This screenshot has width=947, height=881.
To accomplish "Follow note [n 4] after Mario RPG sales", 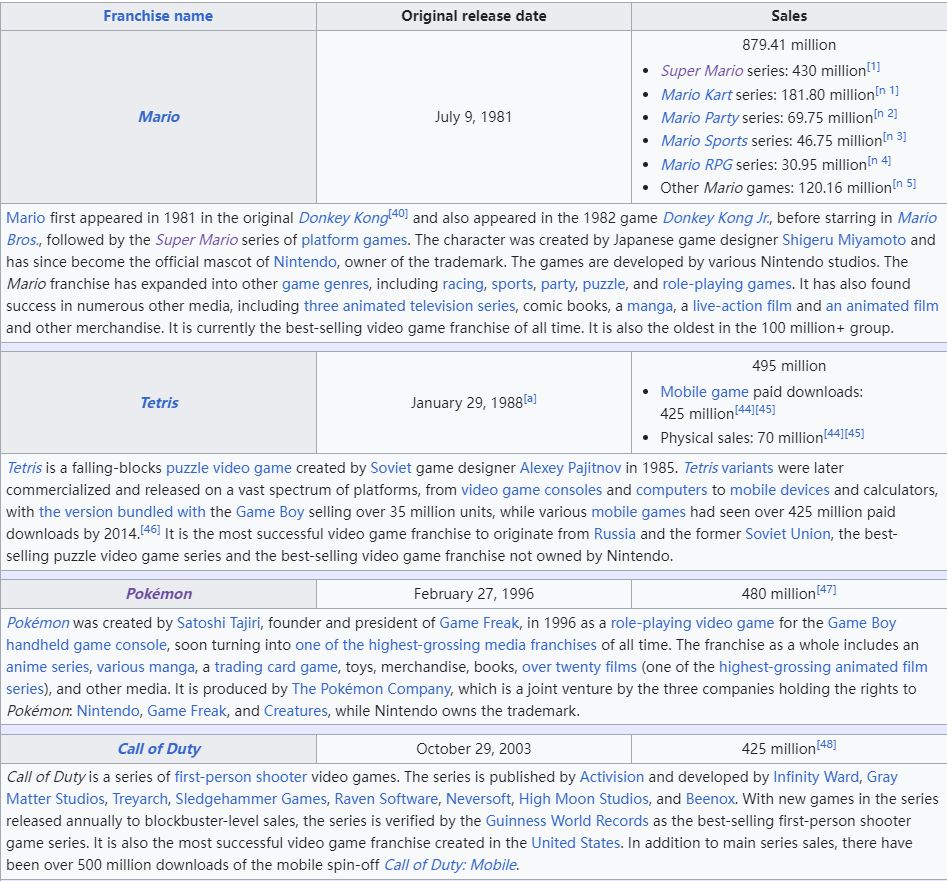I will 879,160.
